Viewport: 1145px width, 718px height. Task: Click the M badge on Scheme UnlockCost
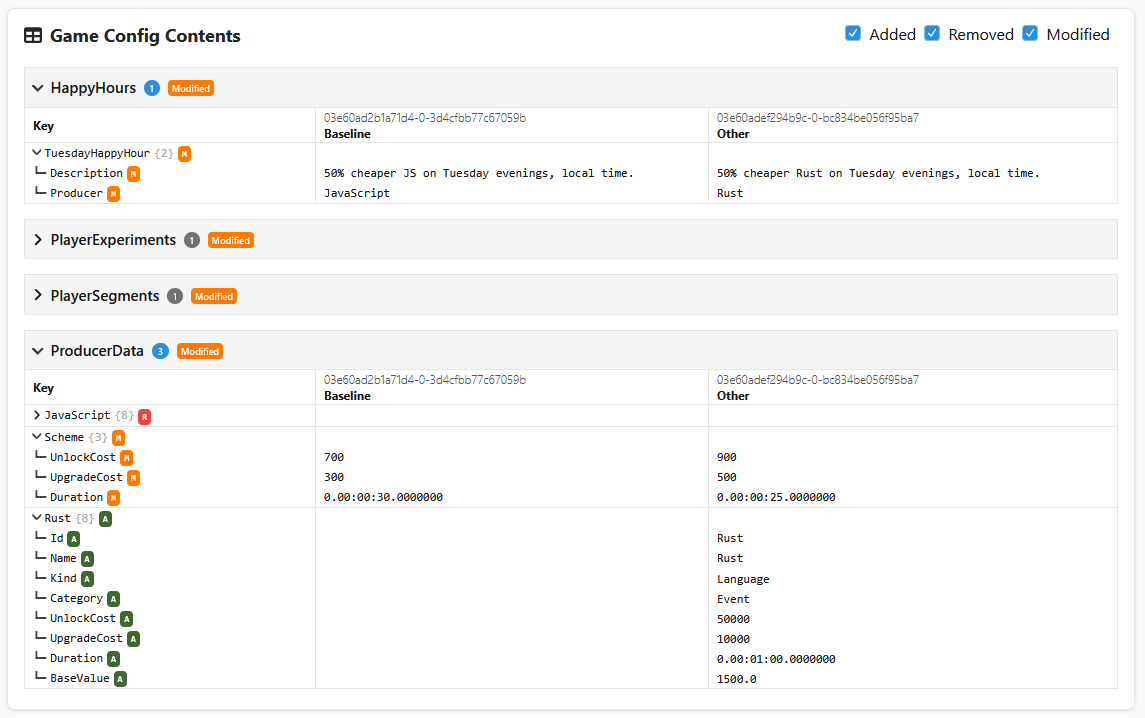[126, 458]
